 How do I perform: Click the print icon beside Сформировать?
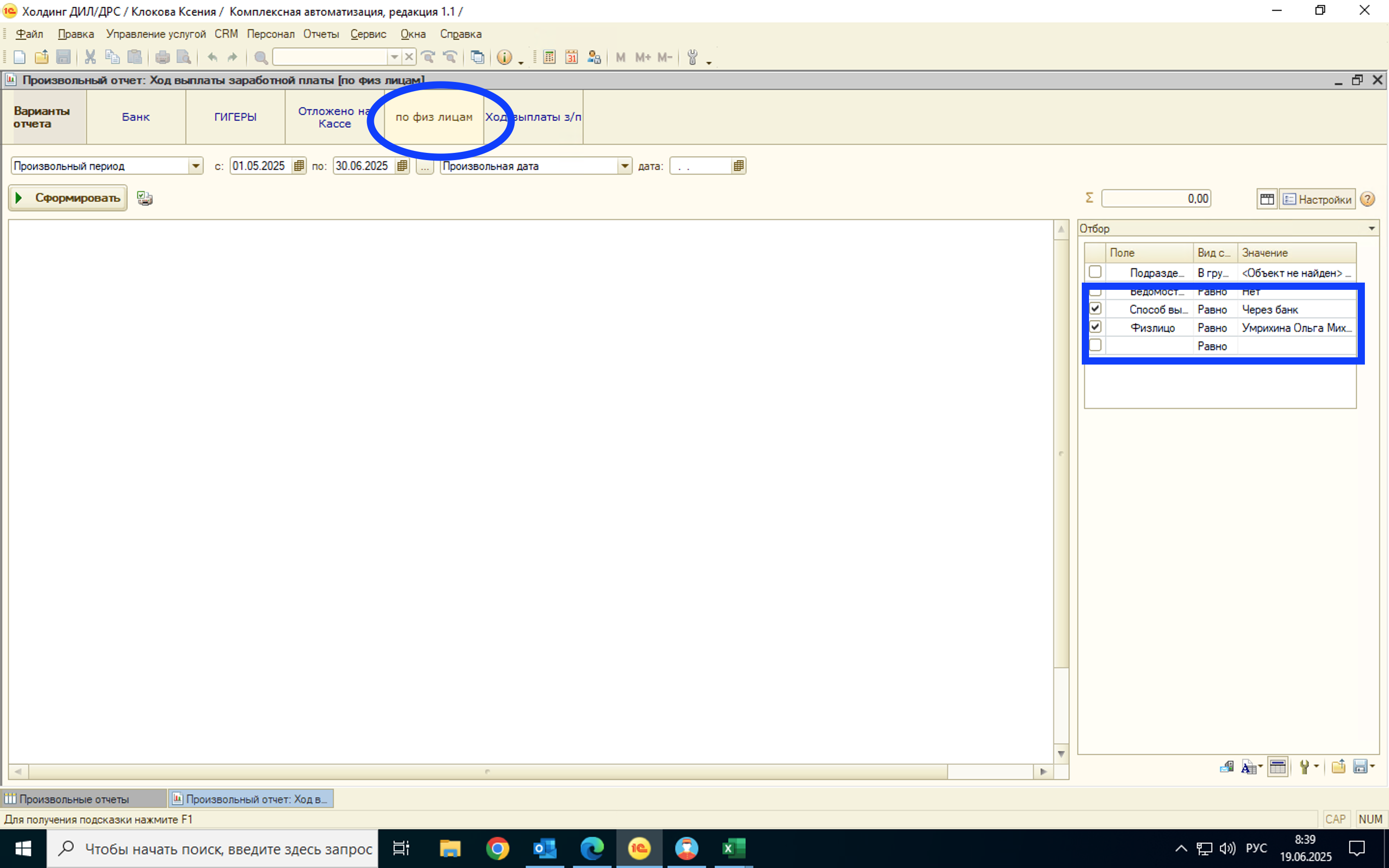(145, 198)
